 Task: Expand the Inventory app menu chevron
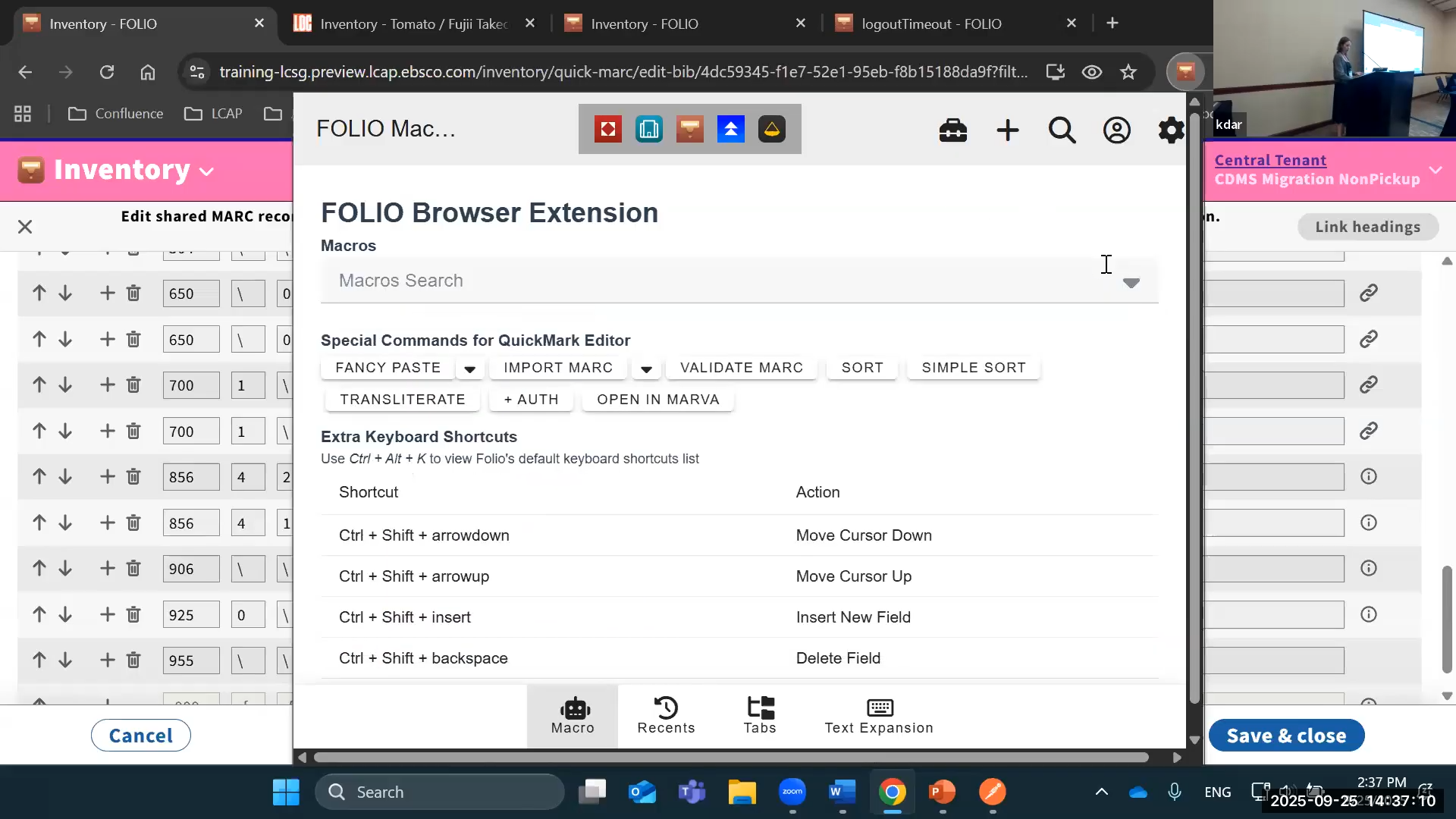[x=206, y=171]
